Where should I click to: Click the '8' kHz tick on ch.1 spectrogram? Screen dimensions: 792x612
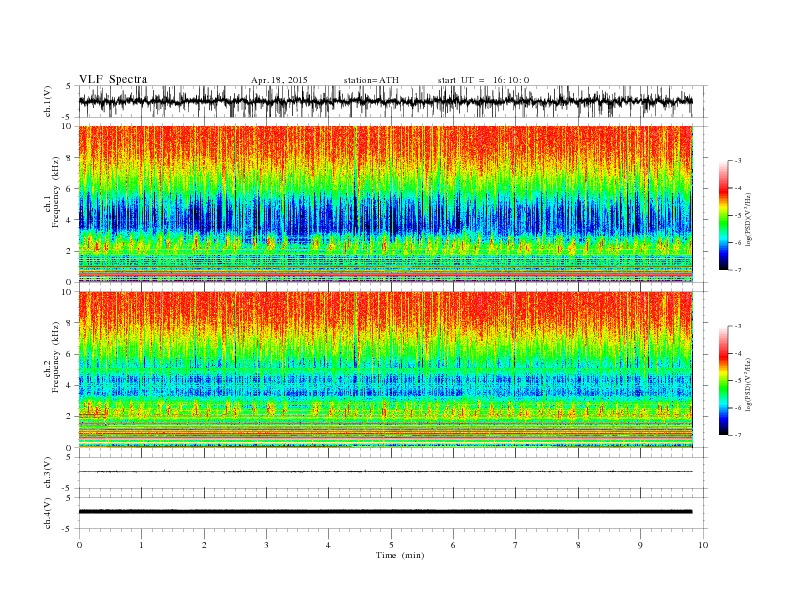pyautogui.click(x=69, y=158)
